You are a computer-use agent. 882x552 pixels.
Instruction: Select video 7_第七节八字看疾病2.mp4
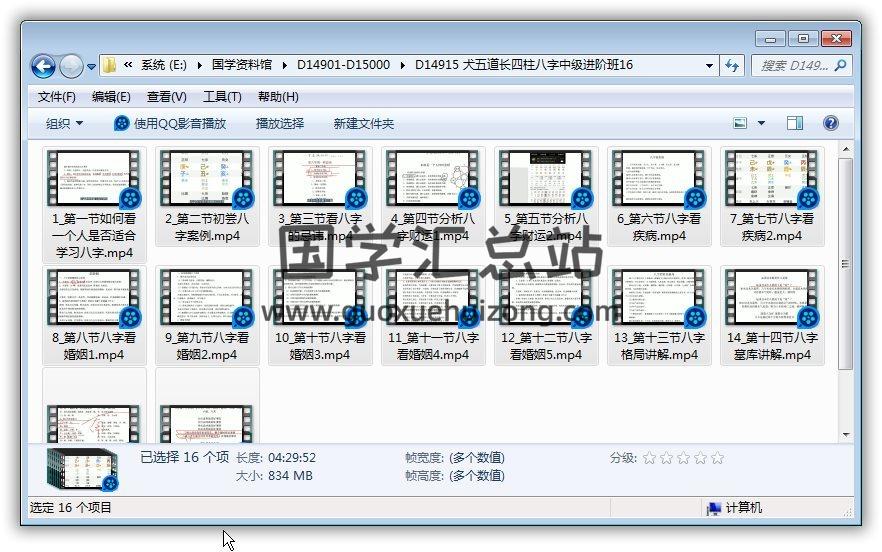(772, 196)
